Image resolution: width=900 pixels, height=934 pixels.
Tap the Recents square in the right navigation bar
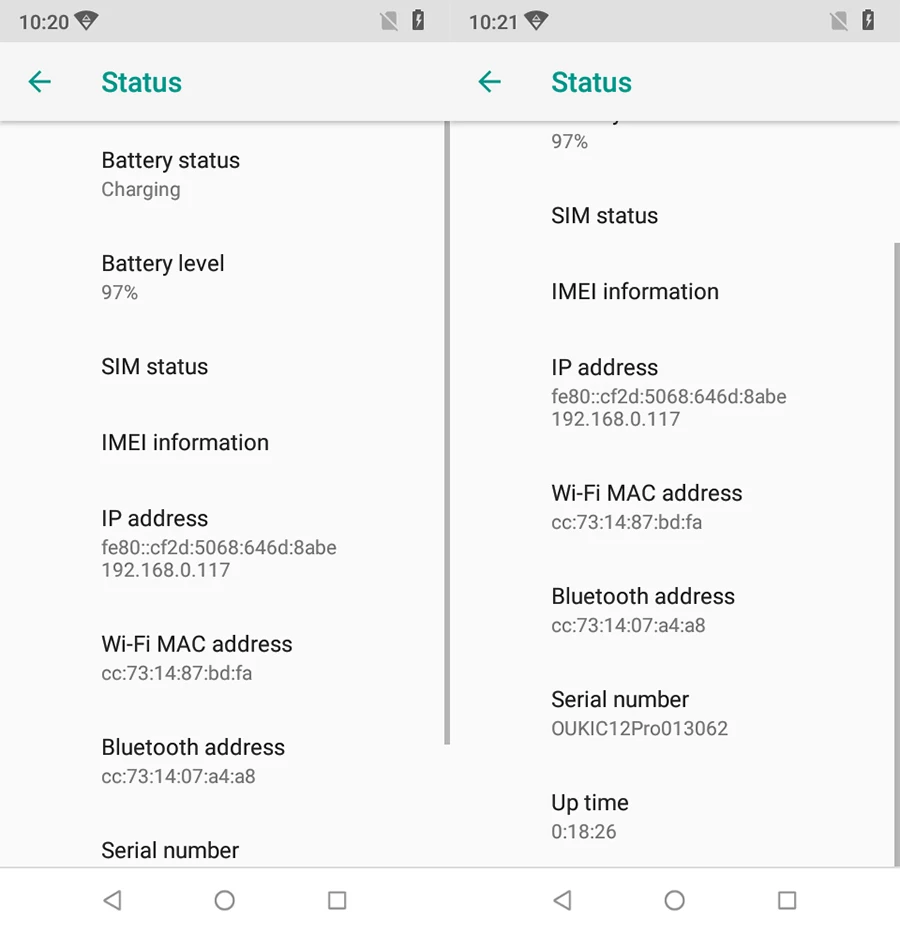tap(787, 900)
